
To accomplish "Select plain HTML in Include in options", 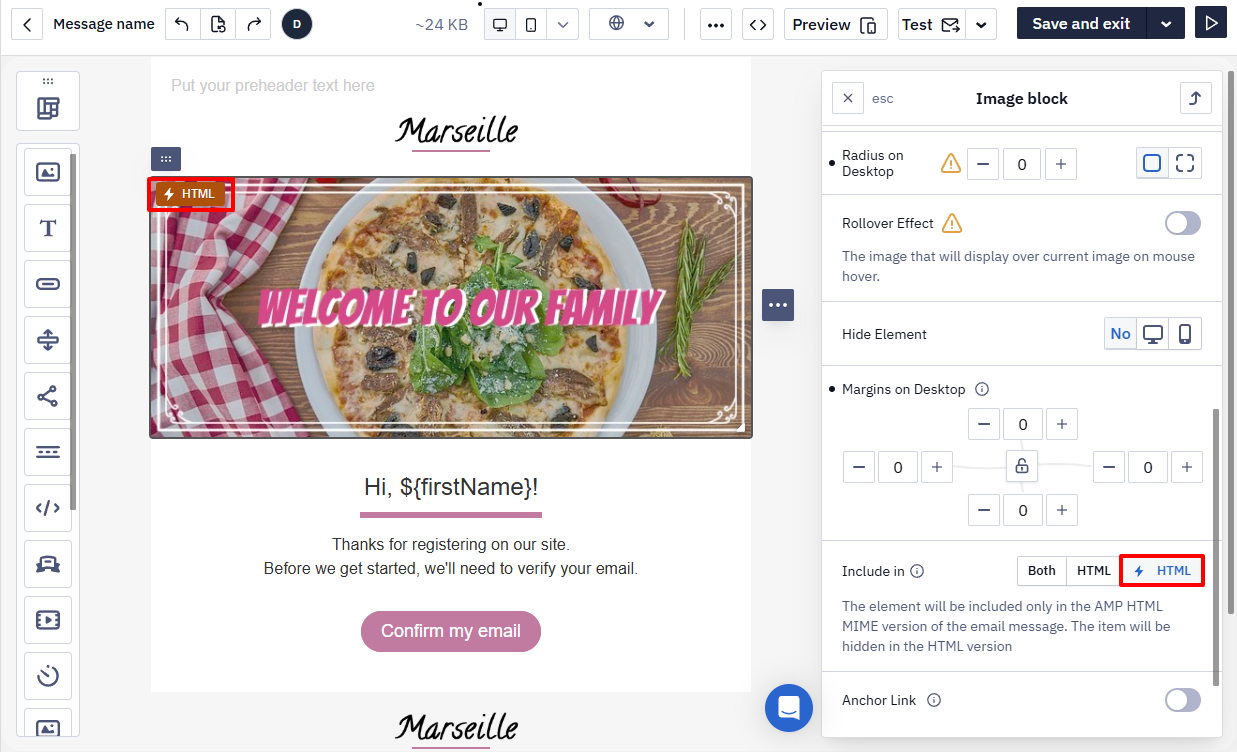I will tap(1093, 571).
